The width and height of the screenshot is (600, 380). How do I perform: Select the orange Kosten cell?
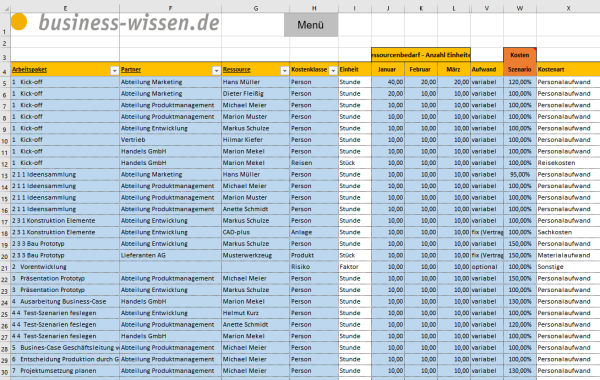coord(520,55)
